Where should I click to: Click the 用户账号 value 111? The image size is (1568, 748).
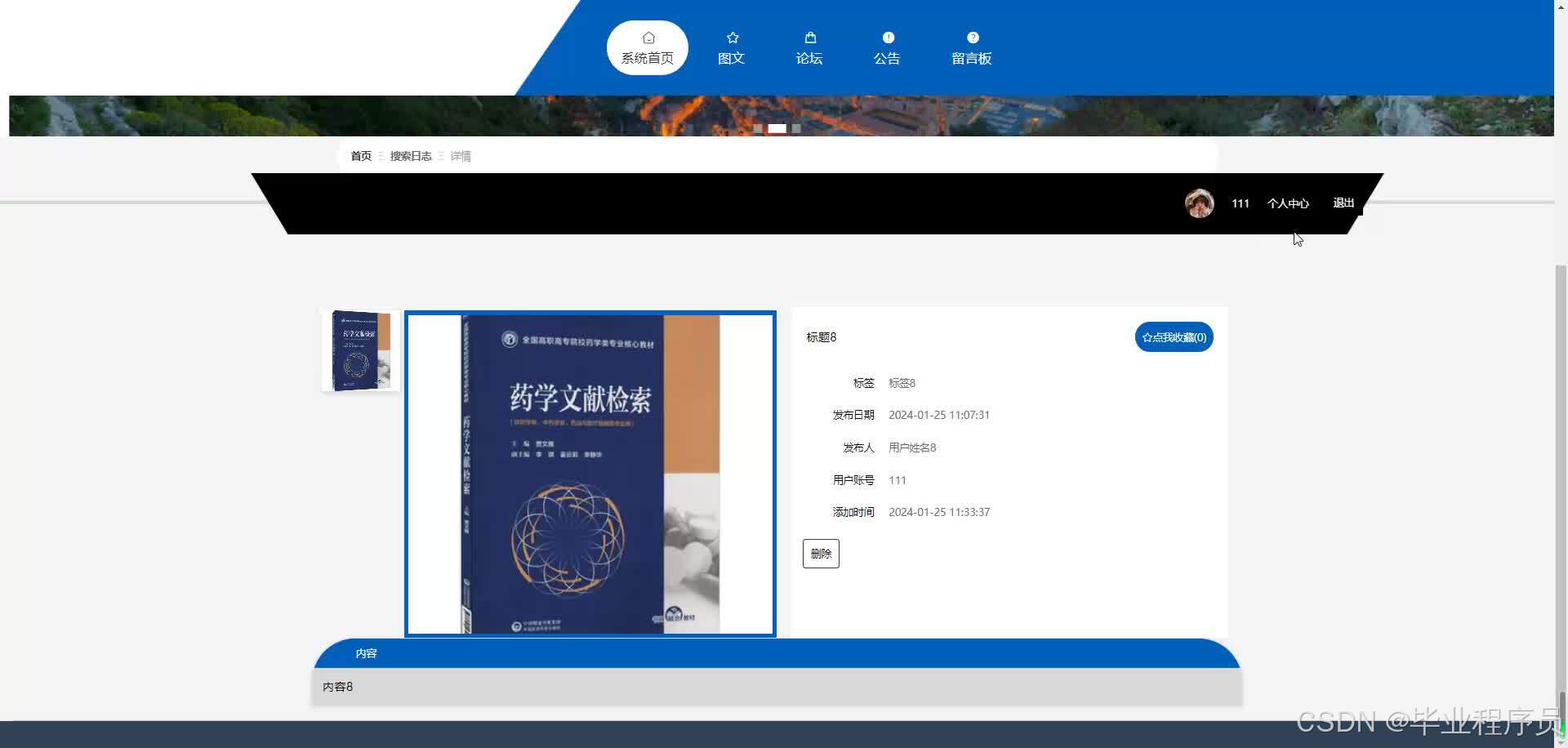pyautogui.click(x=898, y=480)
